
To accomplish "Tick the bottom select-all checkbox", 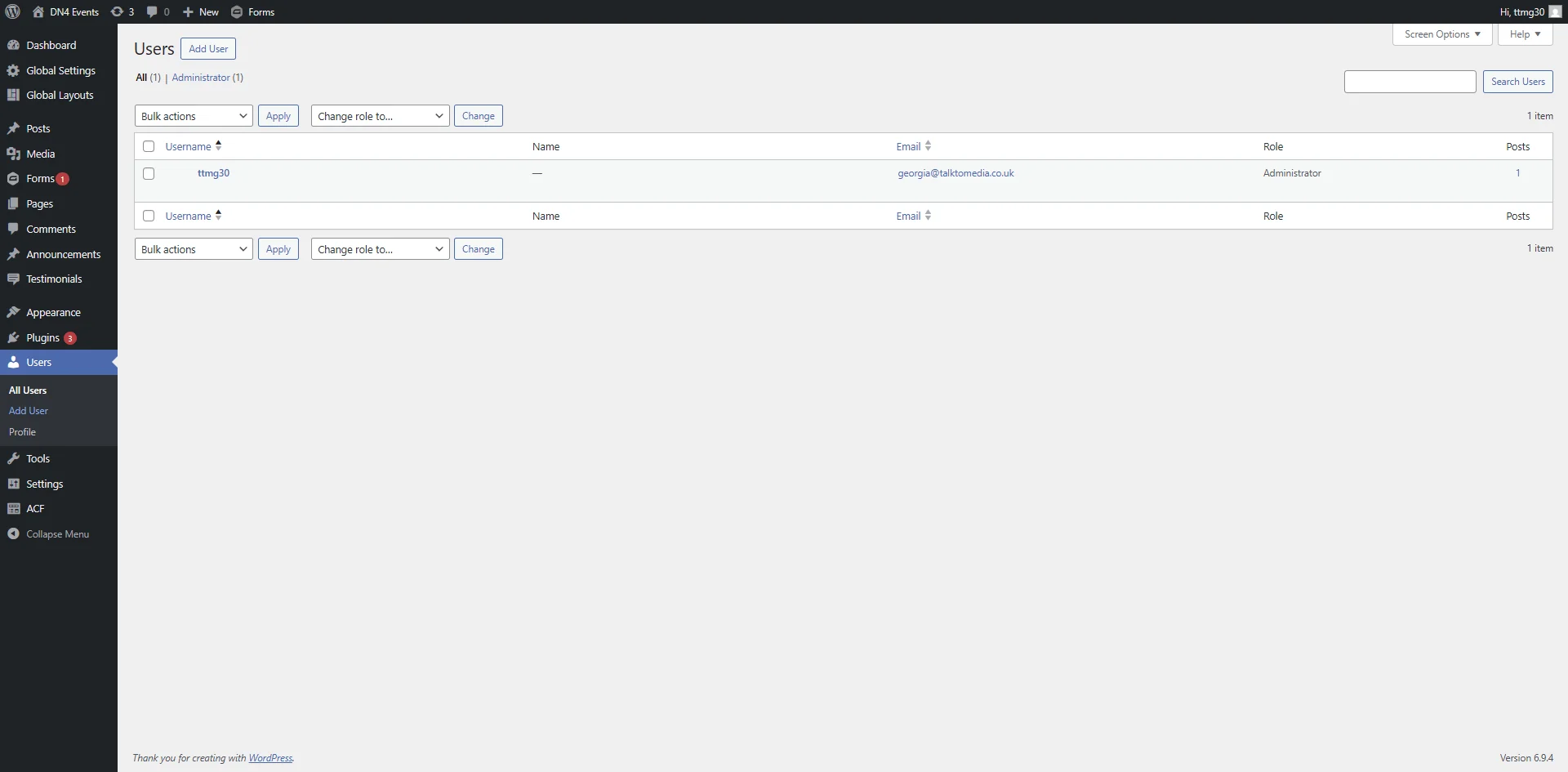I will [x=148, y=215].
